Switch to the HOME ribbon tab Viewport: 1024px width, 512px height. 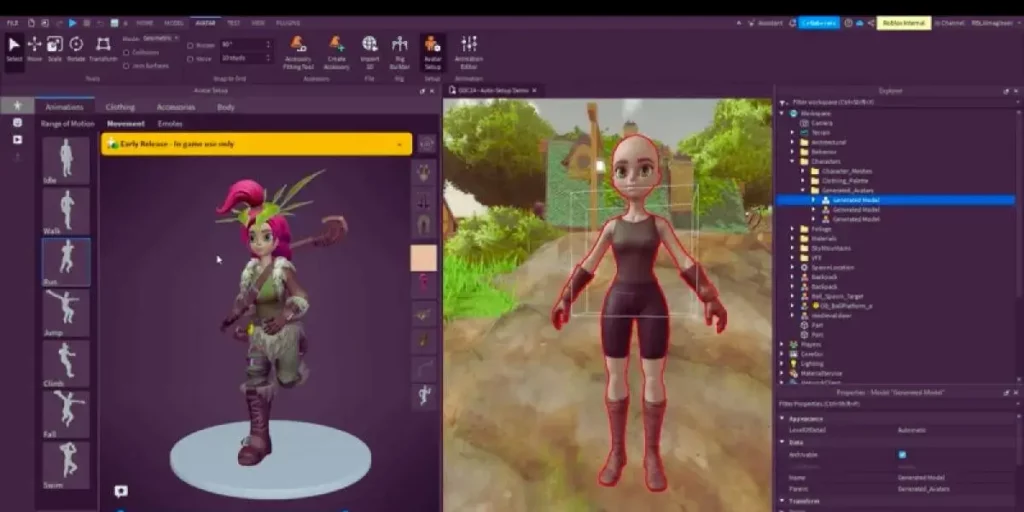pos(144,23)
